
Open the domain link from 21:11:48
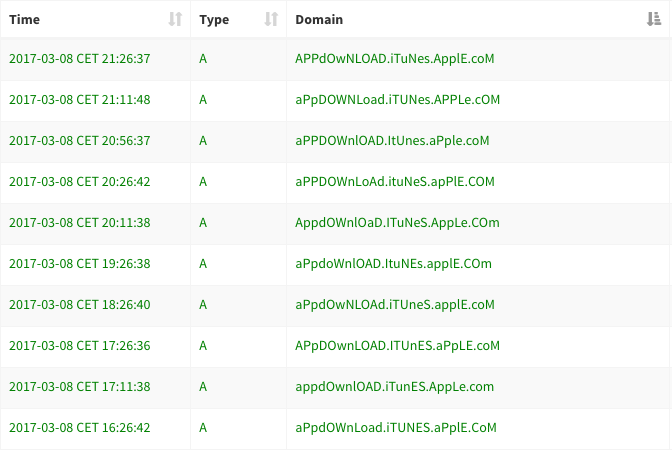coord(397,100)
